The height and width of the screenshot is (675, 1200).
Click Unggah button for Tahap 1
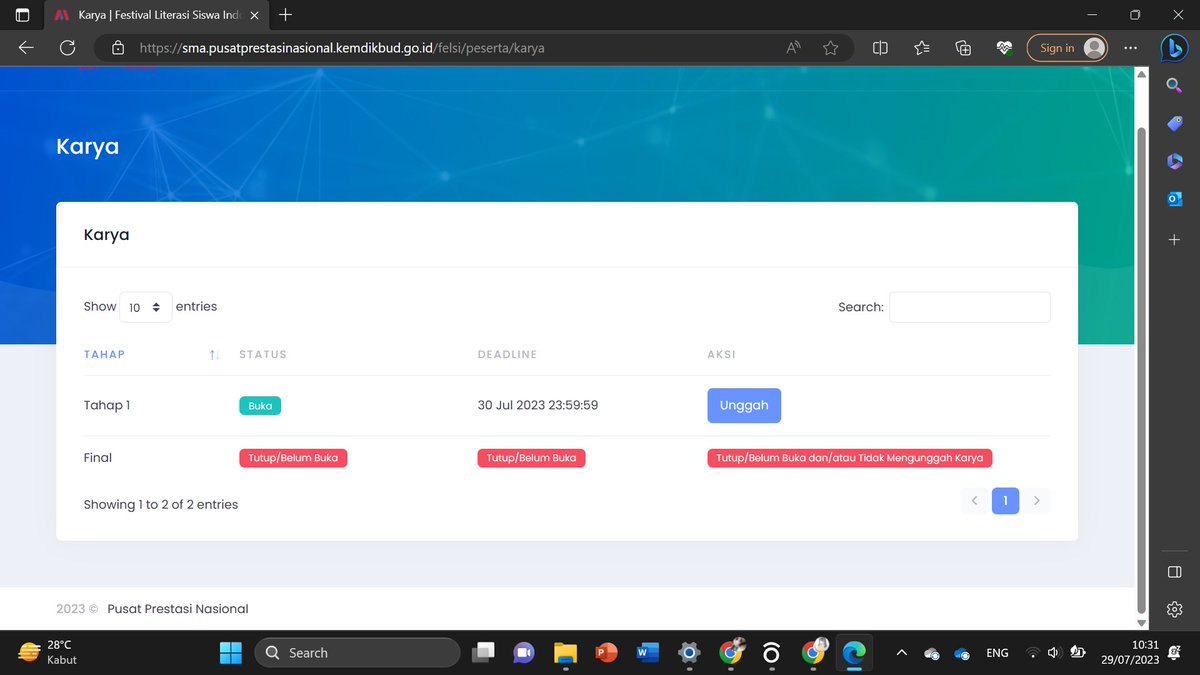[744, 405]
